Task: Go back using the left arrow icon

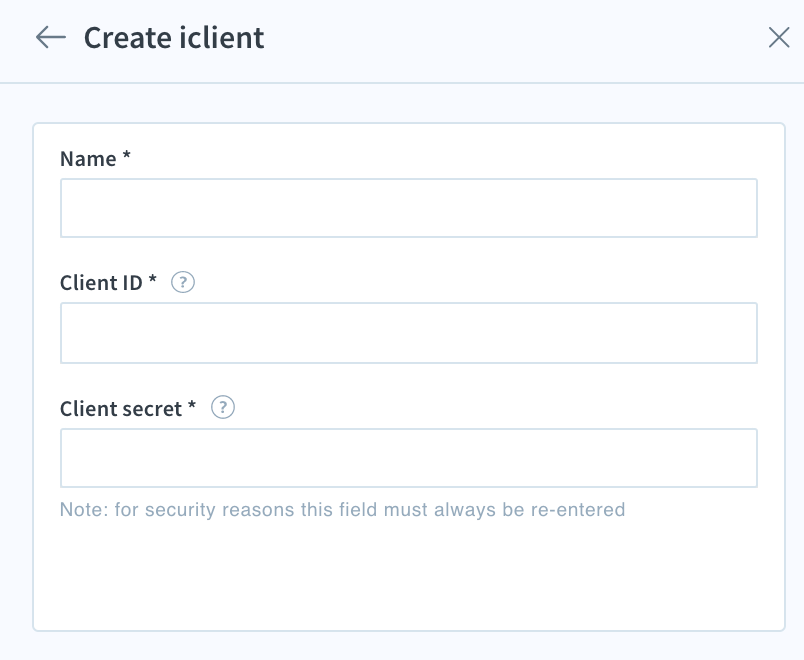Action: [x=51, y=37]
